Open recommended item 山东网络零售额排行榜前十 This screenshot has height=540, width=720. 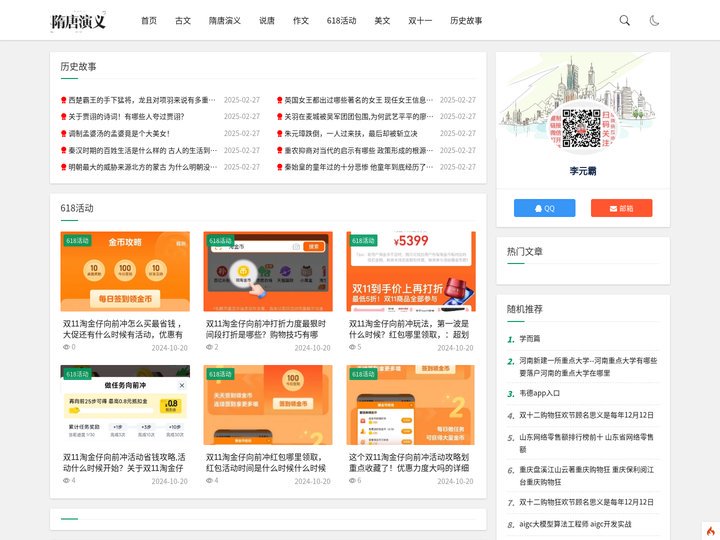[586, 443]
